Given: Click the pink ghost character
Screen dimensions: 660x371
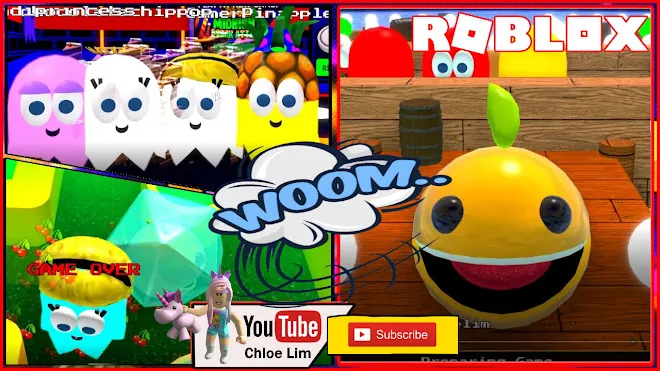Looking at the screenshot, I should tap(47, 109).
